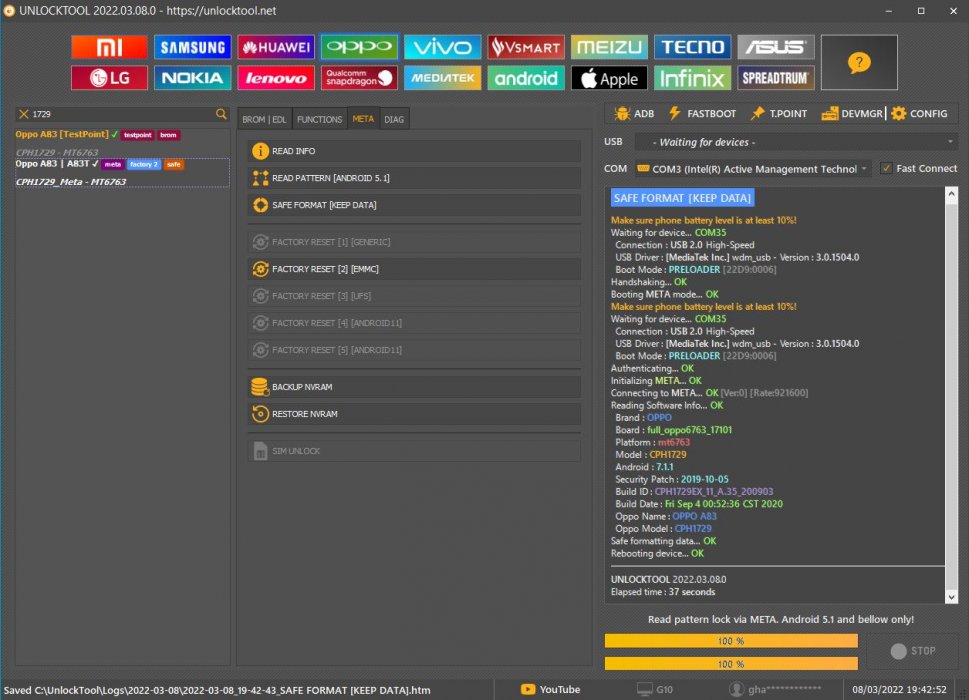
Task: Switch to the DIAG tab
Action: click(x=394, y=119)
